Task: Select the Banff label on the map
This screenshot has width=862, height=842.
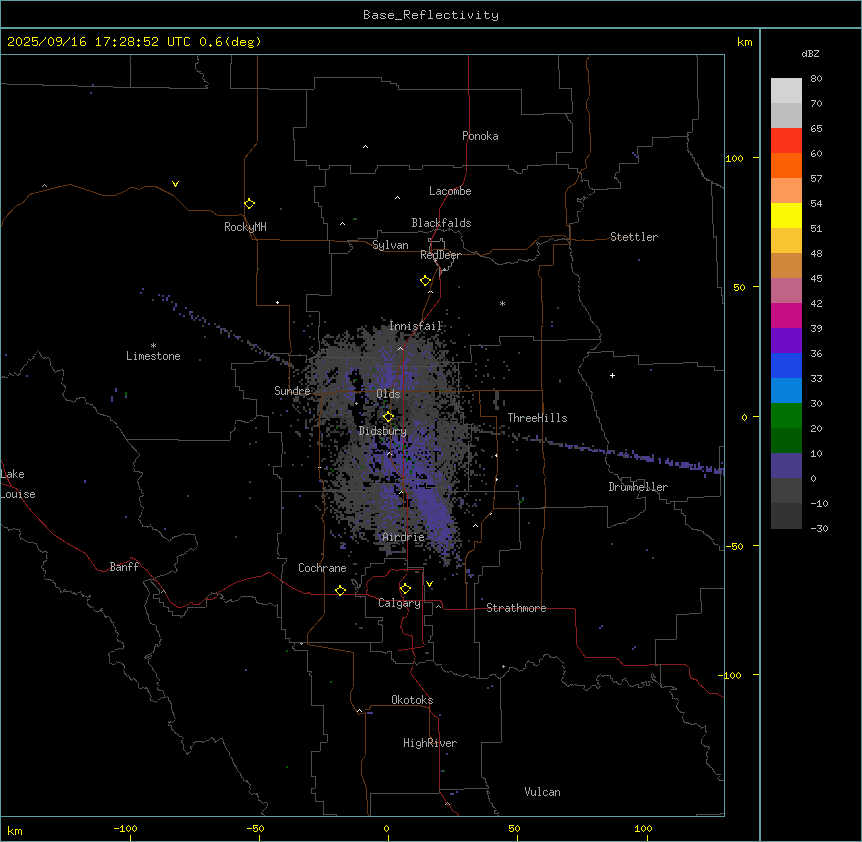Action: point(124,567)
